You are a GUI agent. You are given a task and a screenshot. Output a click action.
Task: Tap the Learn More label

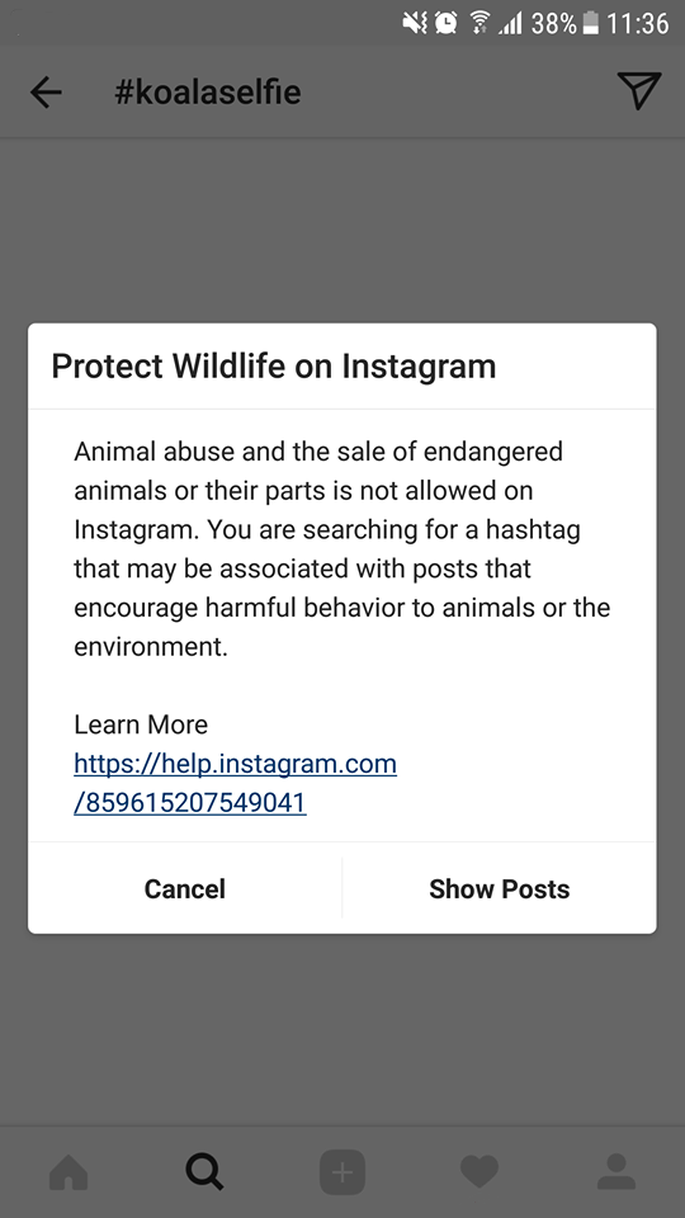[141, 725]
